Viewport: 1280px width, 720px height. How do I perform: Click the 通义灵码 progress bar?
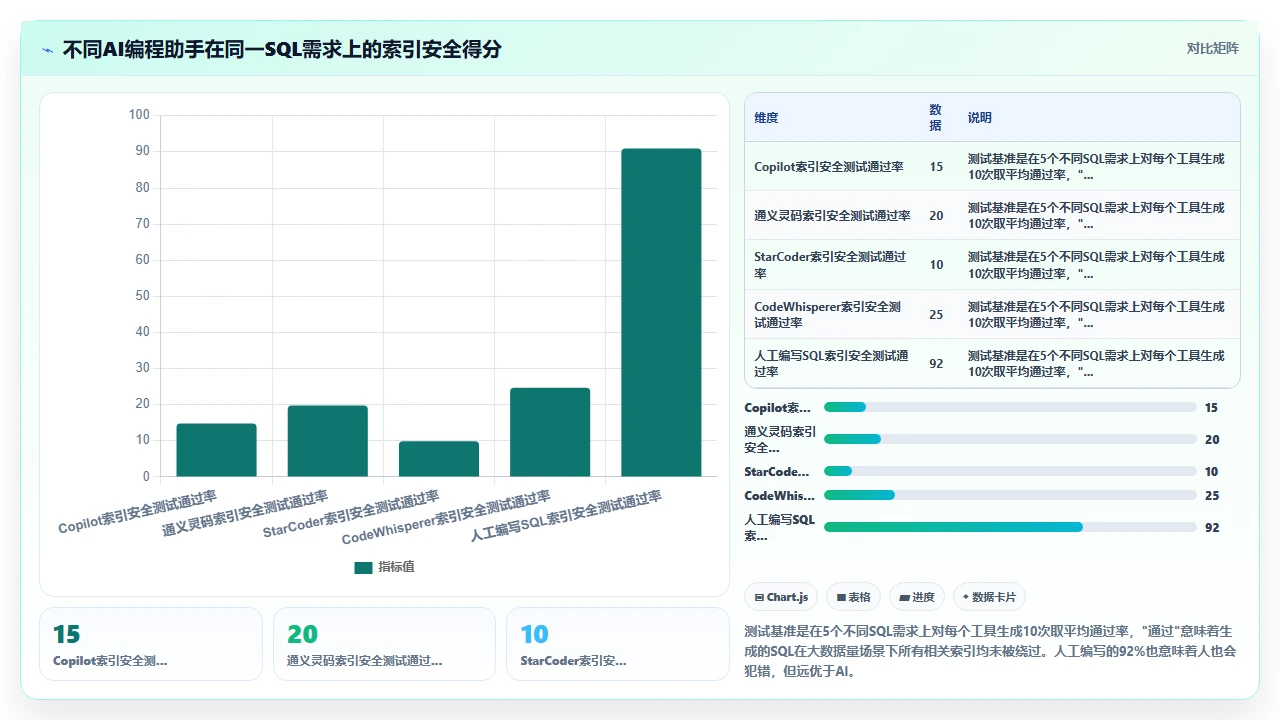tap(1010, 439)
